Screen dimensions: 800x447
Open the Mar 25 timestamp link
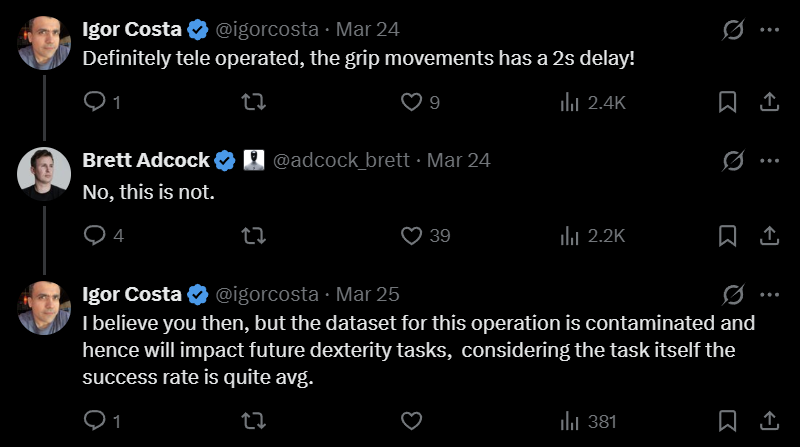pos(367,294)
